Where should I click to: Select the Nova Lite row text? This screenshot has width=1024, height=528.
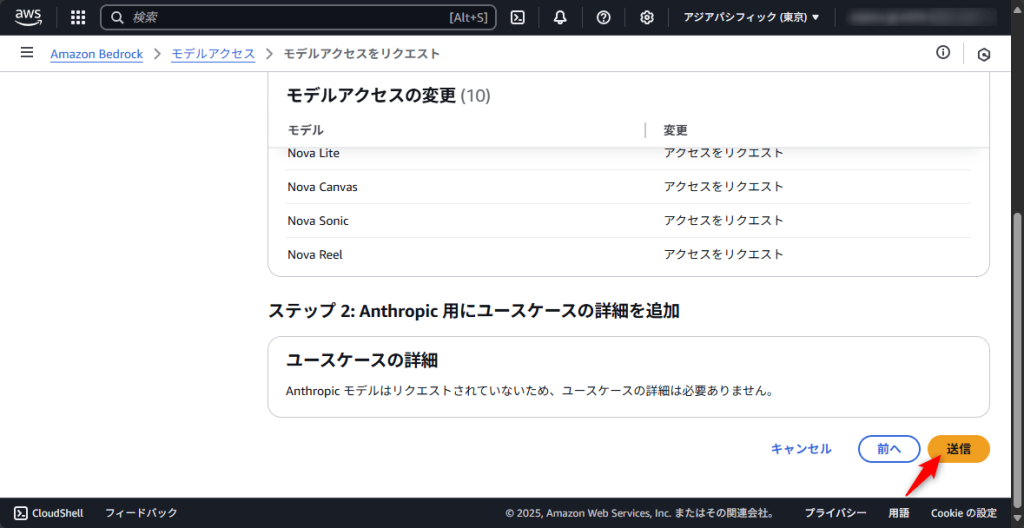[313, 154]
